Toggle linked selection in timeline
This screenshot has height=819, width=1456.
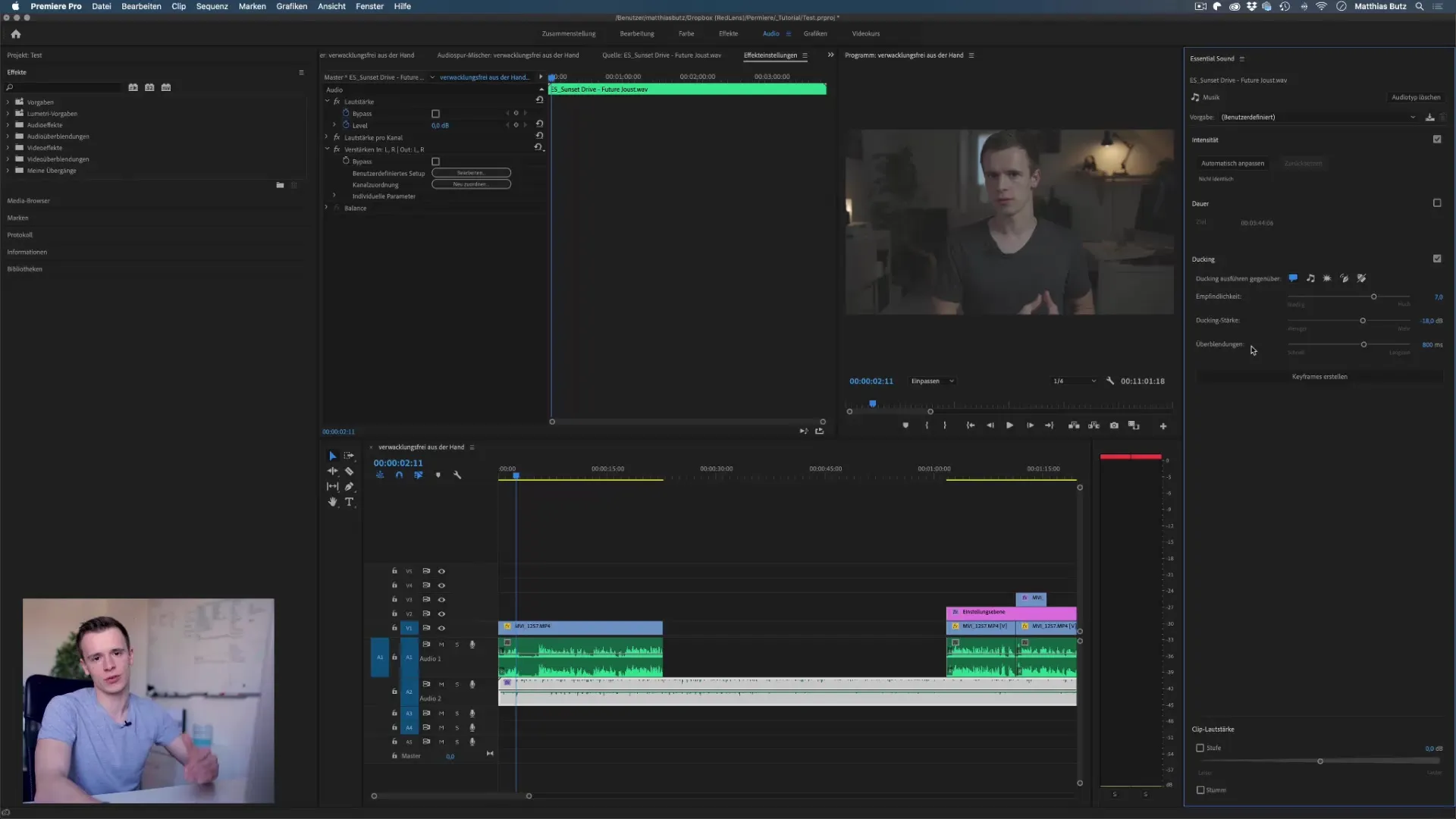click(418, 475)
